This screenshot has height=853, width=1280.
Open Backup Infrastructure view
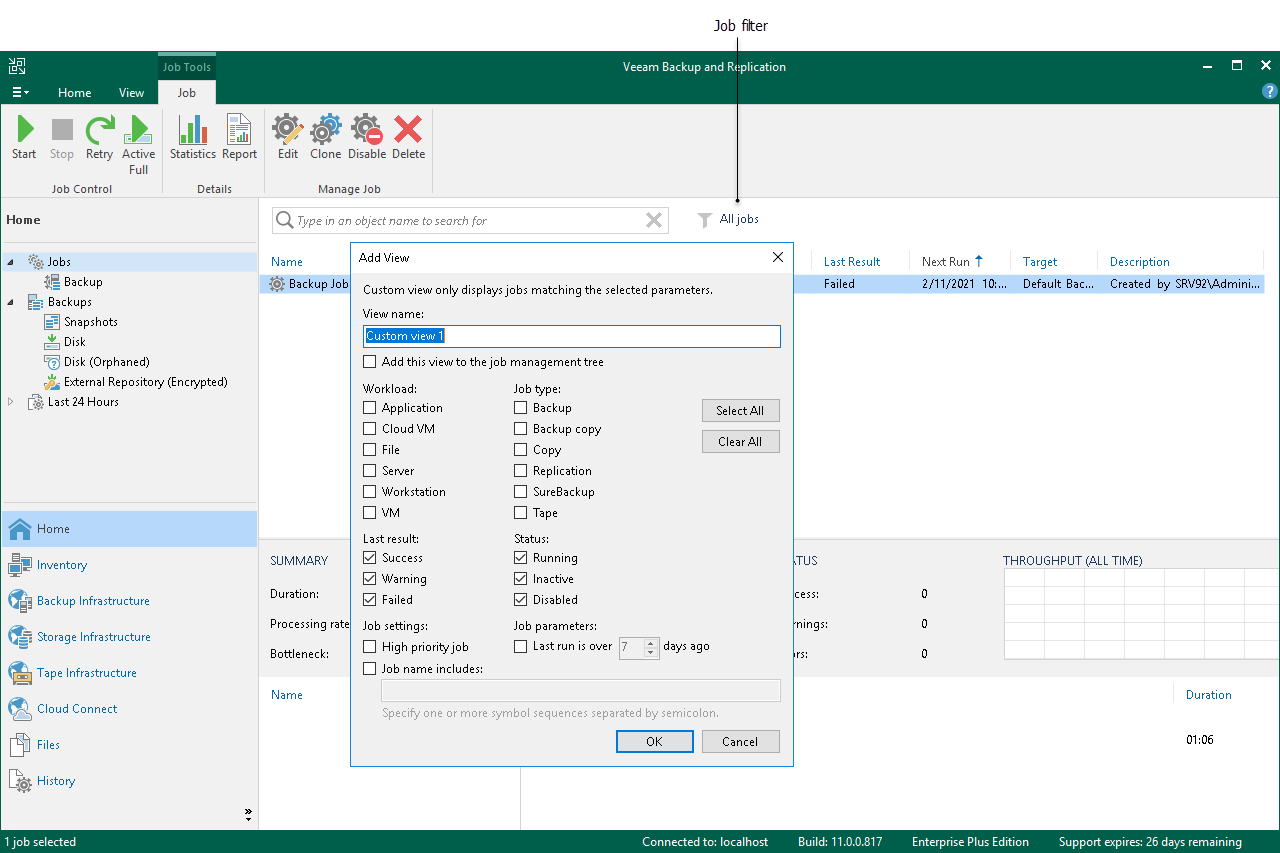coord(128,601)
